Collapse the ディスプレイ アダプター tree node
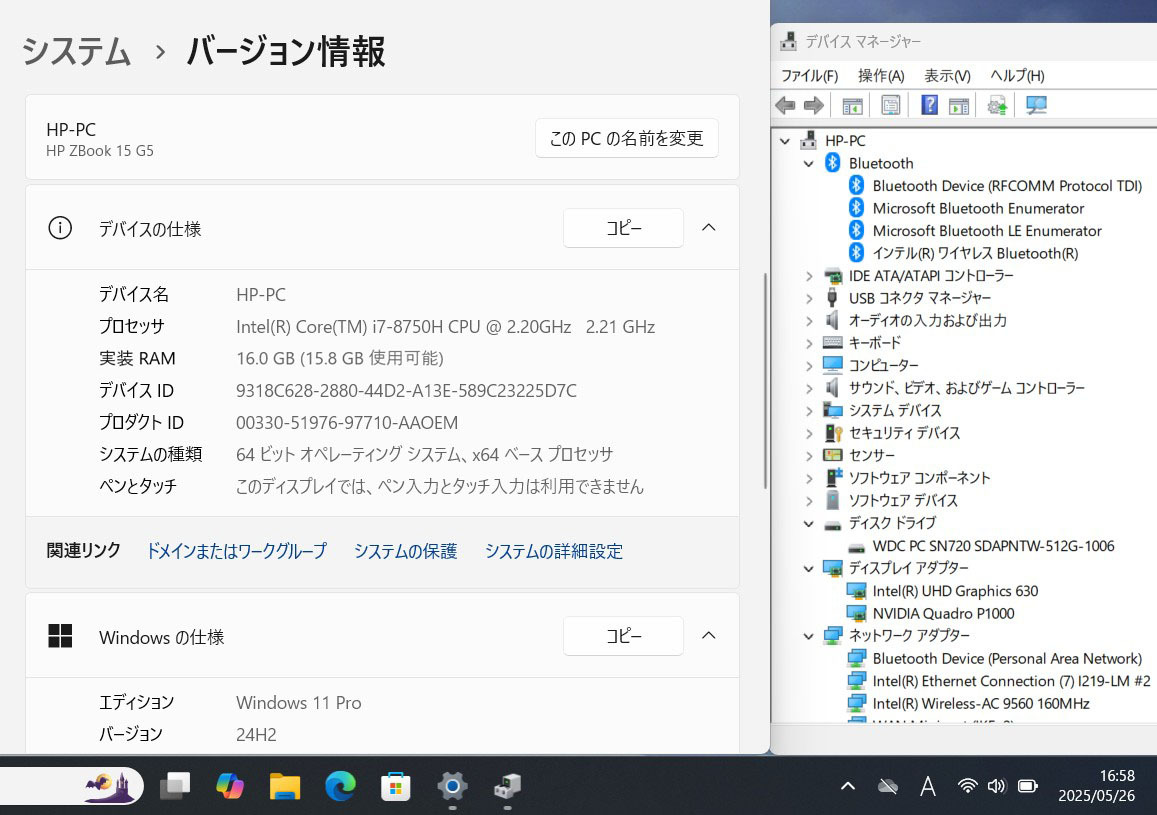This screenshot has height=815, width=1157. coord(809,569)
